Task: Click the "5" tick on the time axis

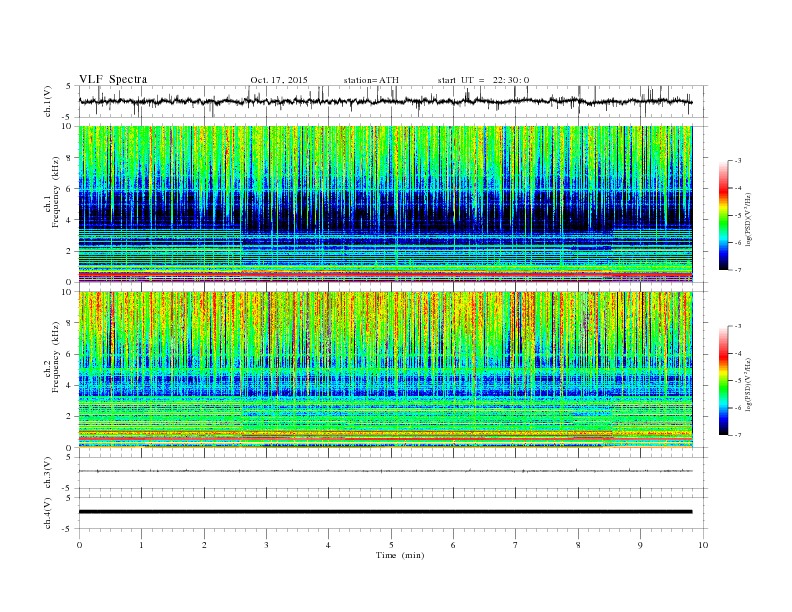Action: [391, 545]
